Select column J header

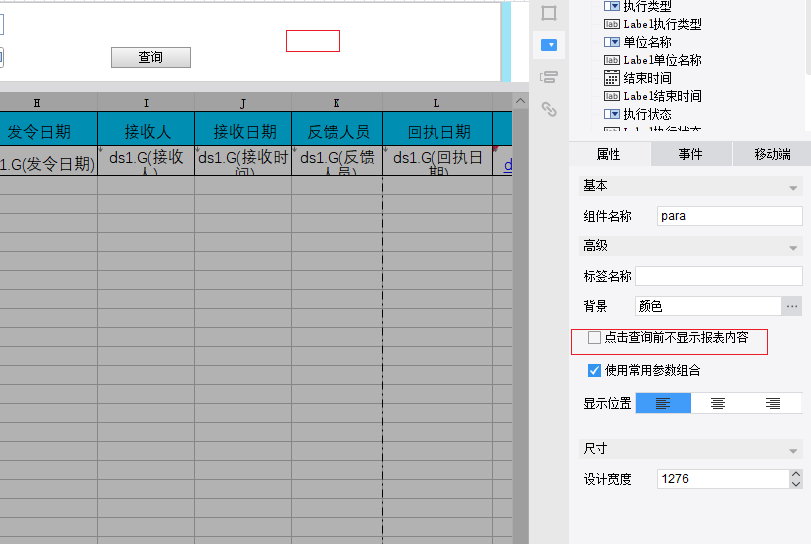tap(243, 103)
